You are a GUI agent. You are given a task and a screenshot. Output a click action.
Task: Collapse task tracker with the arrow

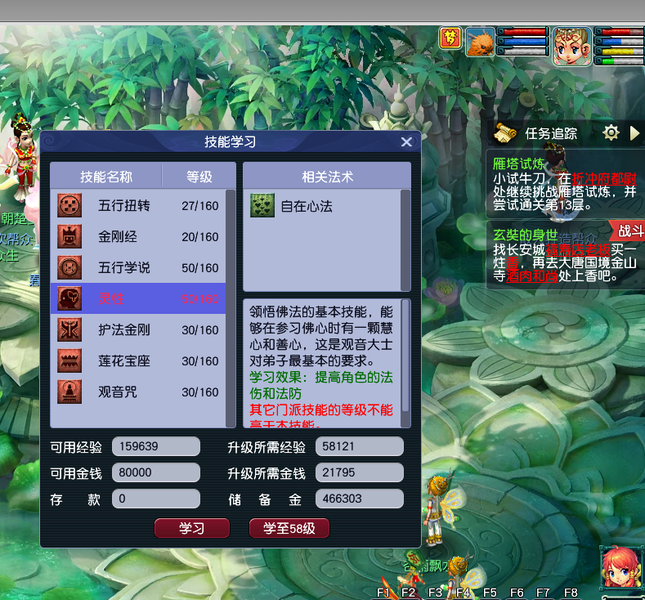coord(634,133)
